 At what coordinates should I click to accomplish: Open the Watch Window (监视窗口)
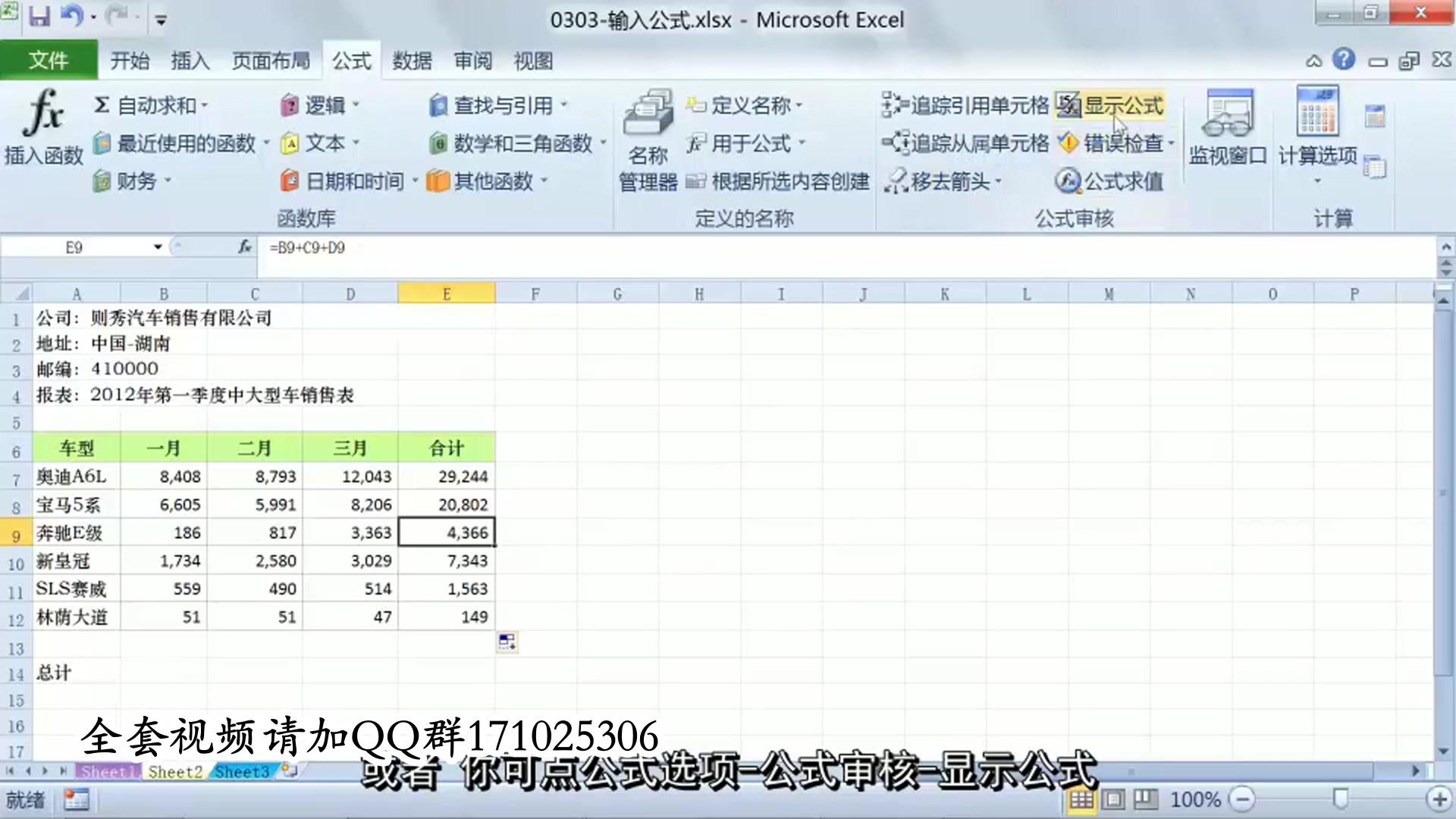click(1227, 127)
